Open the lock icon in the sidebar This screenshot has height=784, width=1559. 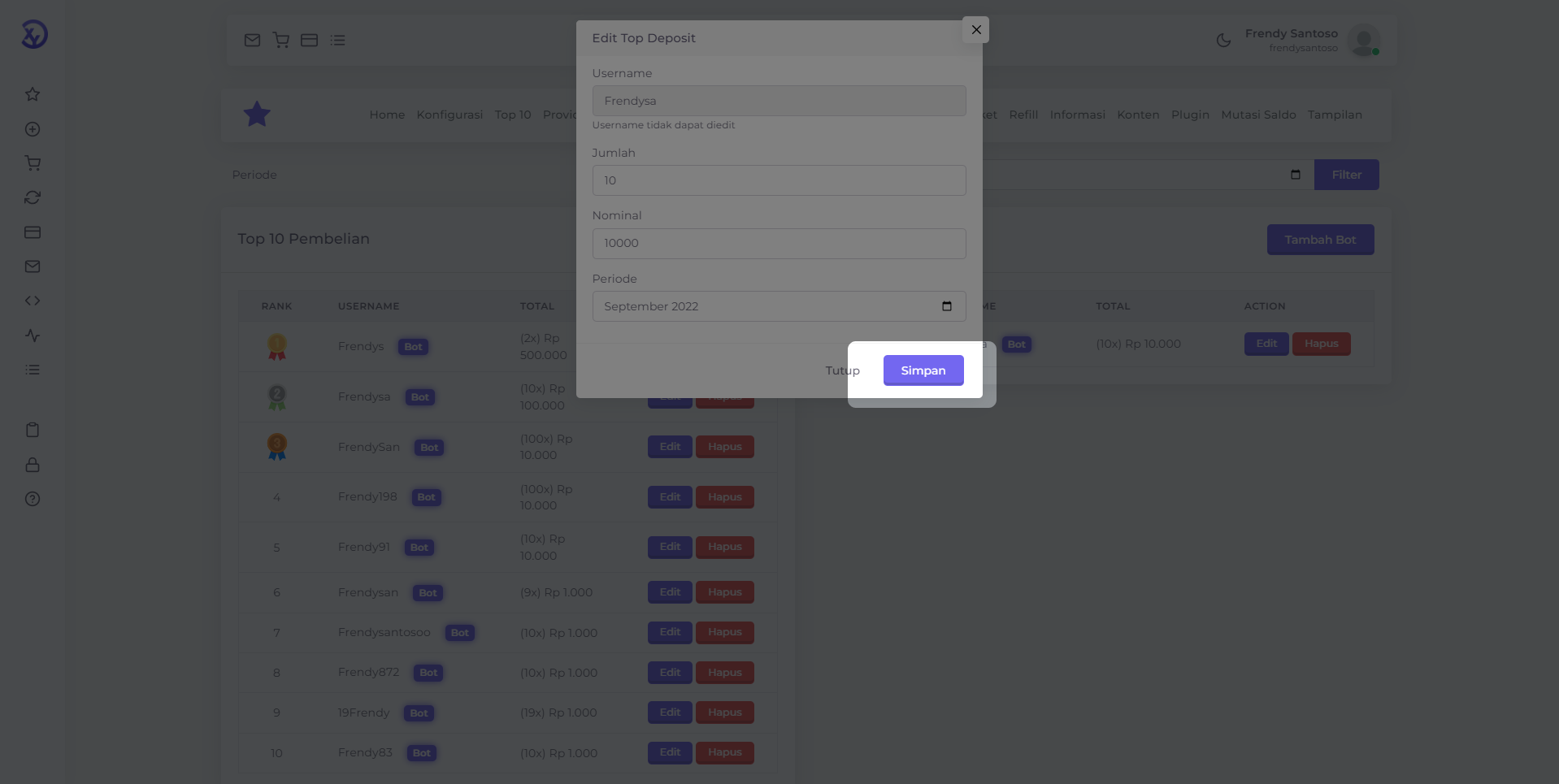(33, 465)
